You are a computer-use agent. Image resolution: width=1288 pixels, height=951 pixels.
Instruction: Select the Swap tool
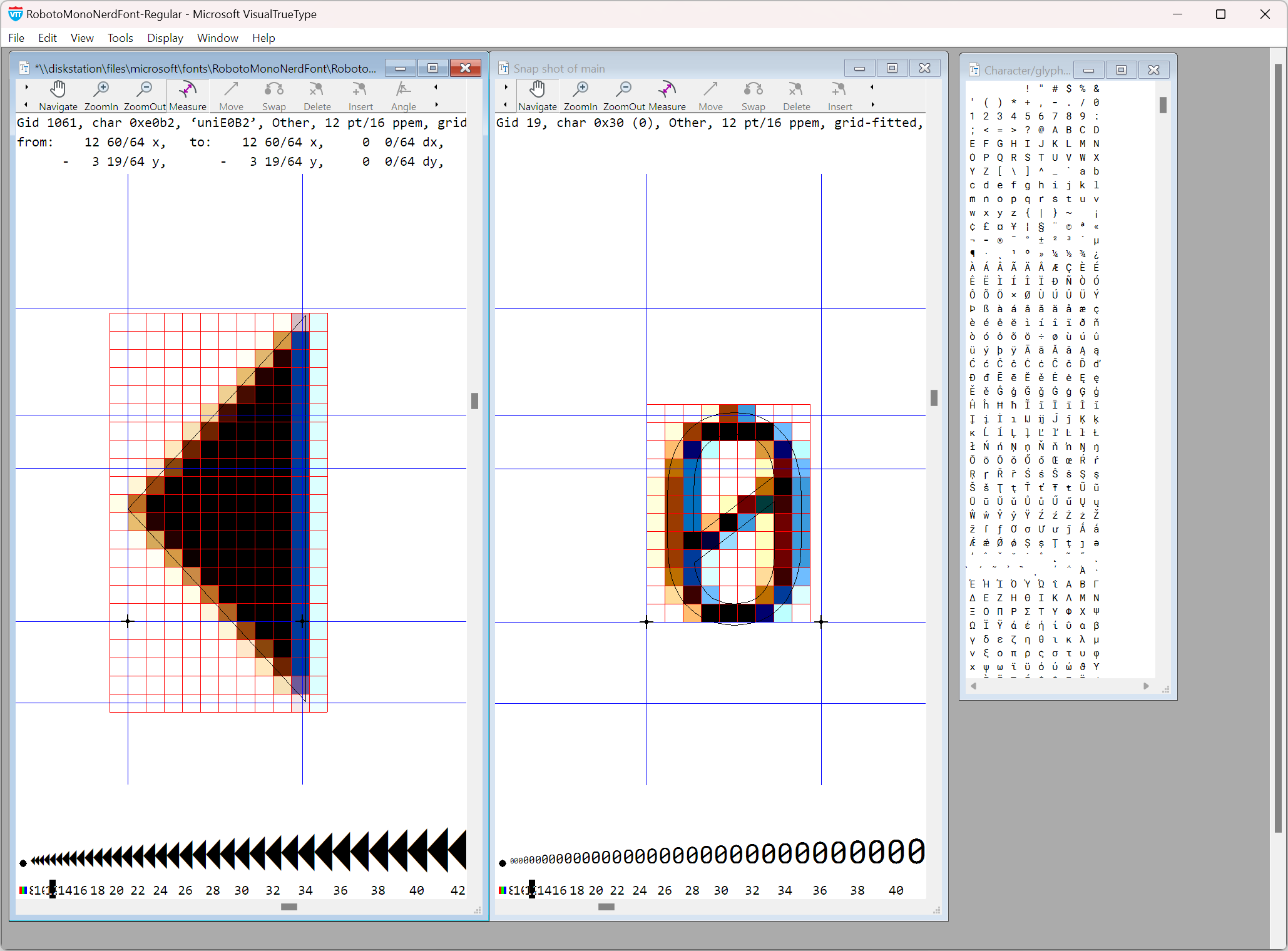273,95
